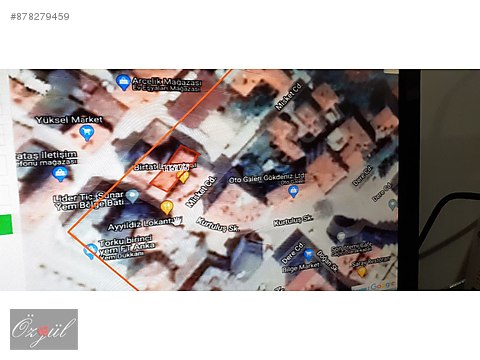
Task: Select the Yüksel Market cart pin
Action: (87, 133)
